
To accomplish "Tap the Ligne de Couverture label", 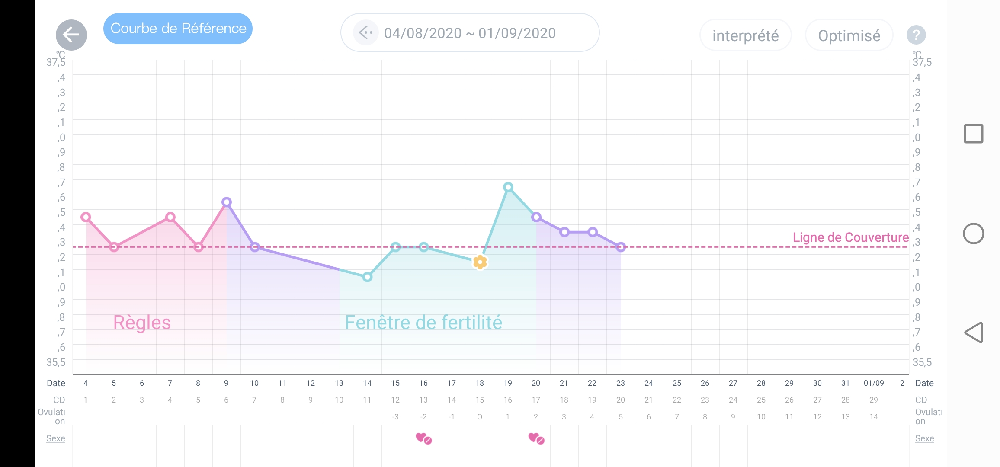I will [x=850, y=237].
